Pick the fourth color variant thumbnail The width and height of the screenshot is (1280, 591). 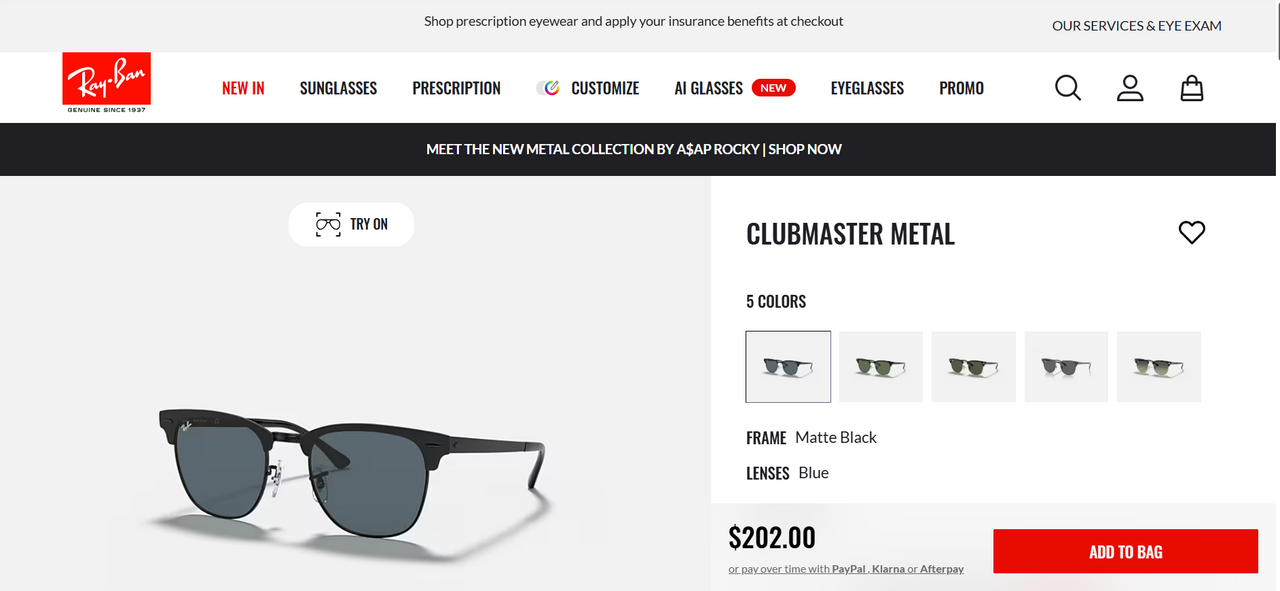pyautogui.click(x=1066, y=367)
